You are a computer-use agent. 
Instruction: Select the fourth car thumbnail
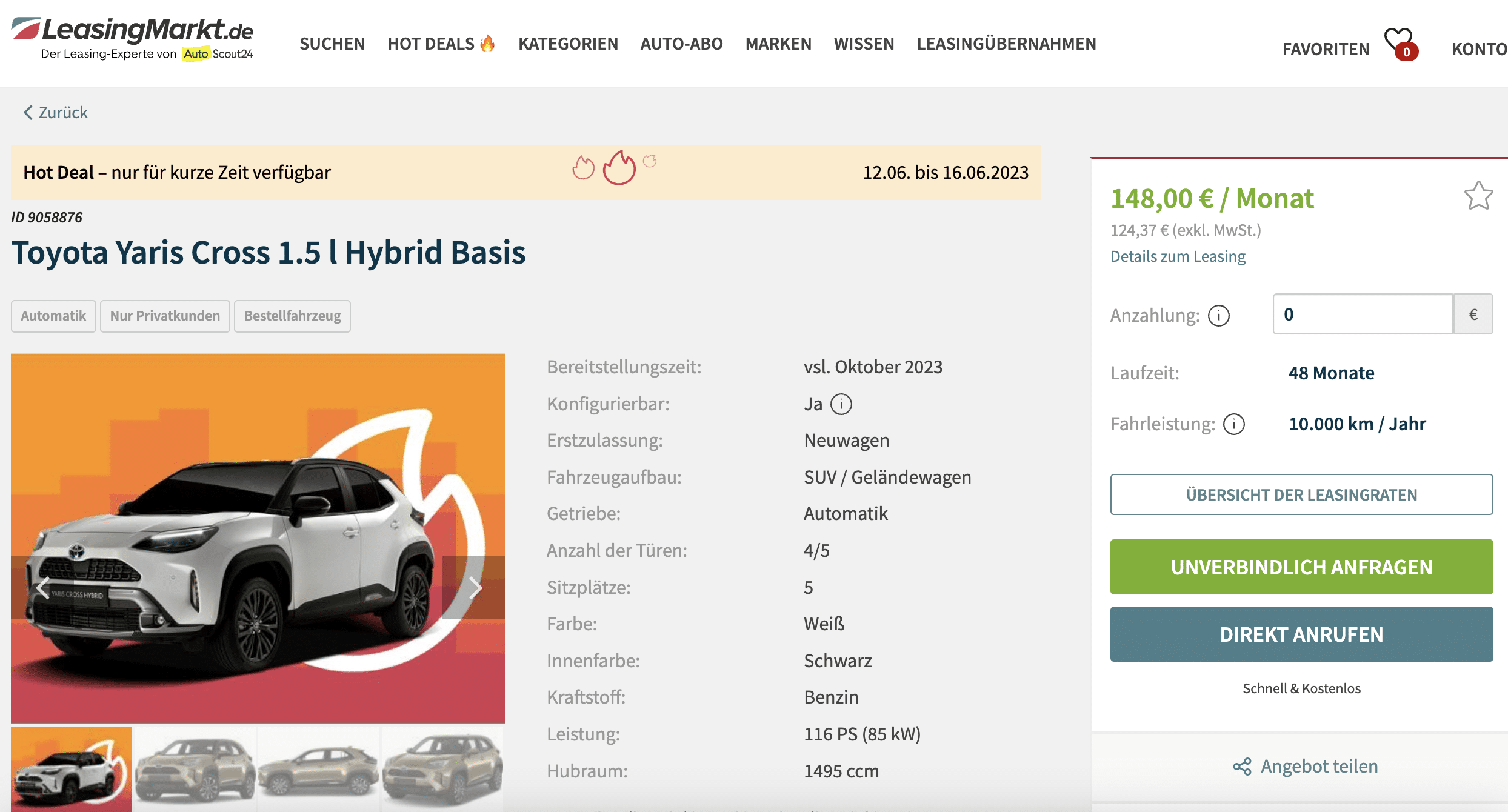click(x=442, y=769)
